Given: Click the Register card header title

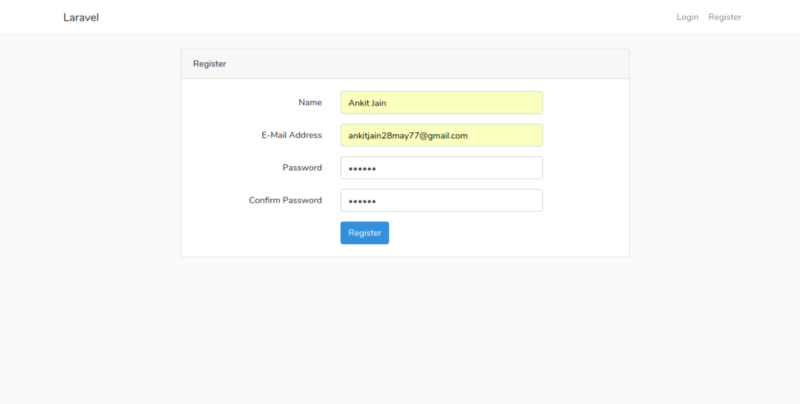Looking at the screenshot, I should click(x=210, y=64).
